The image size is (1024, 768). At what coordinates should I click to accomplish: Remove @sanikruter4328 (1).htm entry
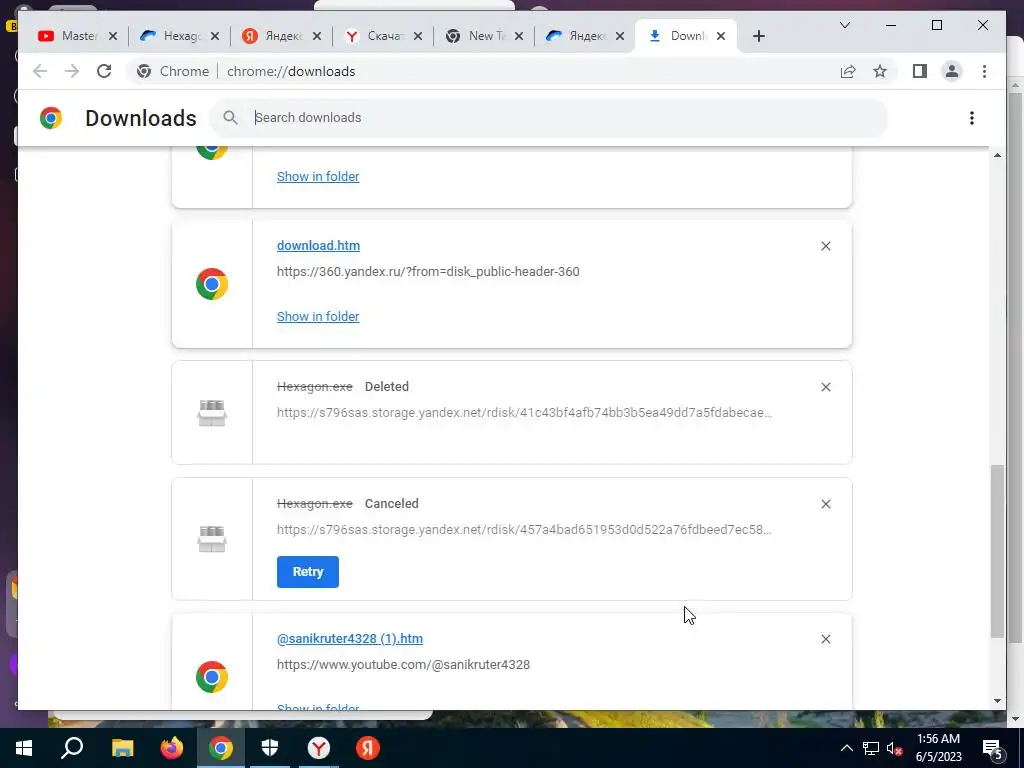[825, 639]
